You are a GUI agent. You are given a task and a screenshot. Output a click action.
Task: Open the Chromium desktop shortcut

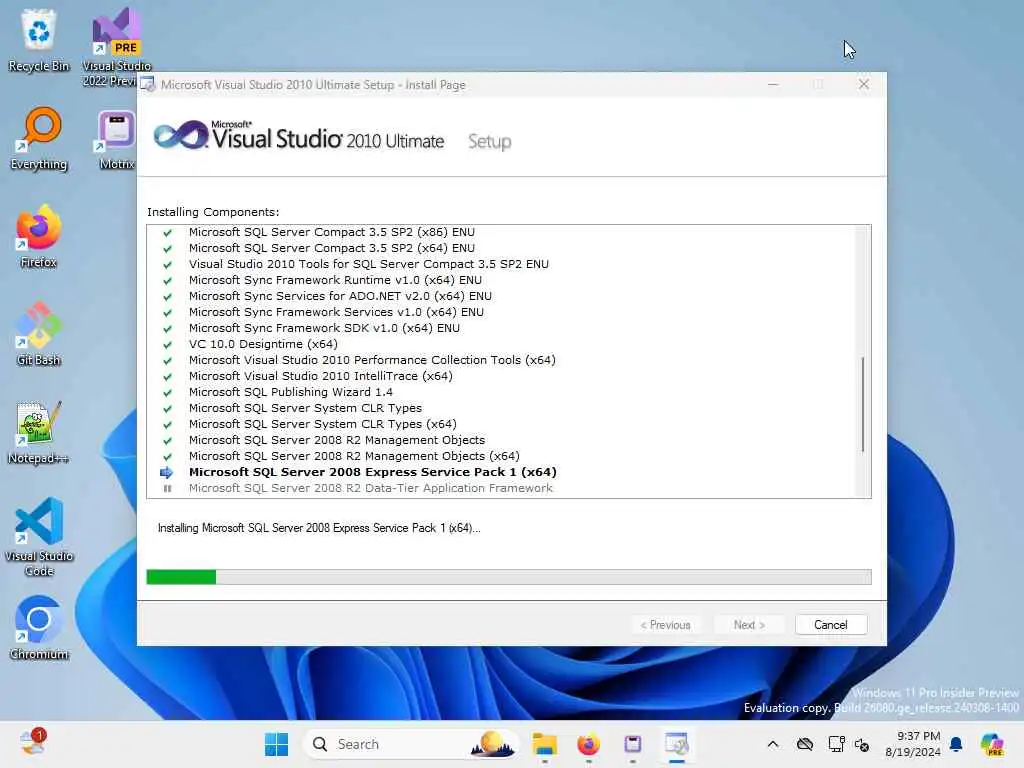[39, 628]
